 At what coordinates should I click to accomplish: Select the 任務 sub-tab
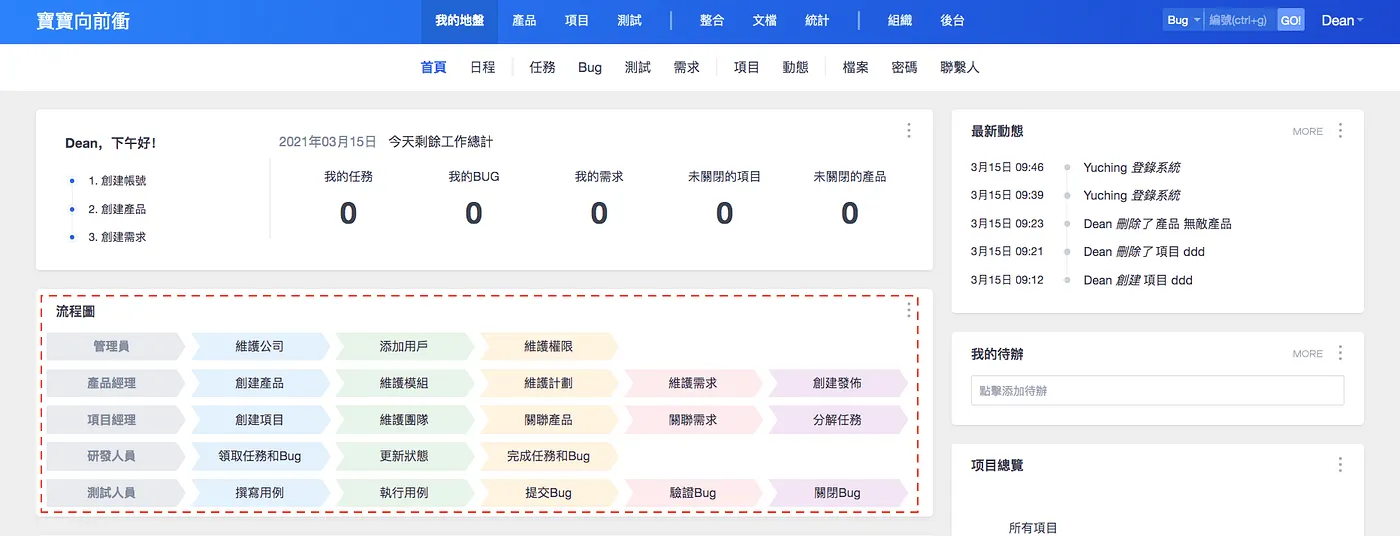click(543, 67)
